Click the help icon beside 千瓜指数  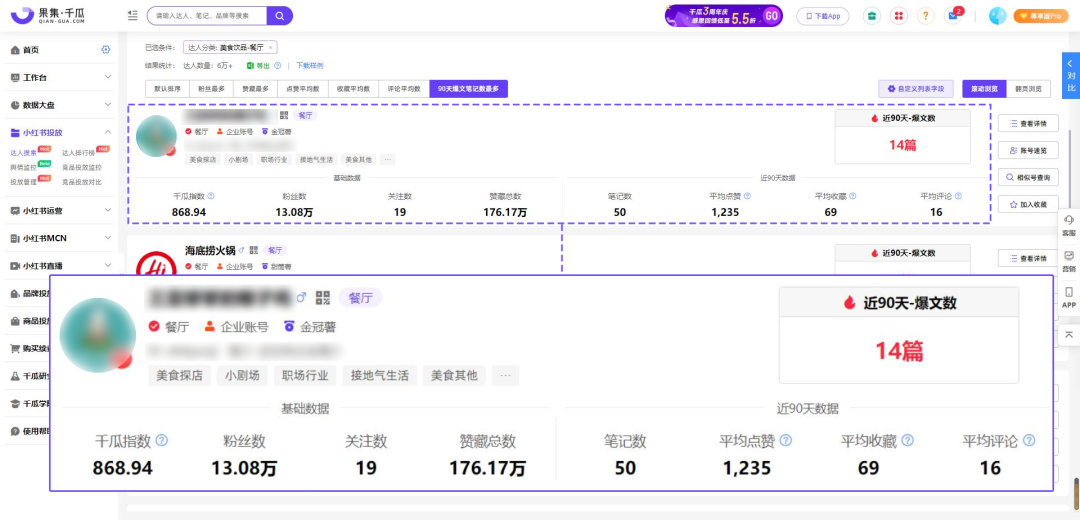pos(211,196)
